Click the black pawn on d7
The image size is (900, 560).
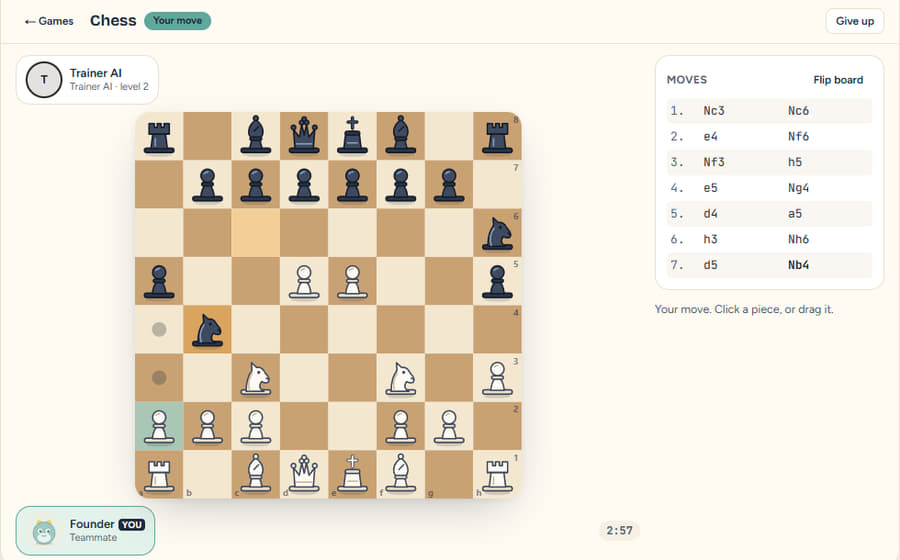[x=304, y=185]
